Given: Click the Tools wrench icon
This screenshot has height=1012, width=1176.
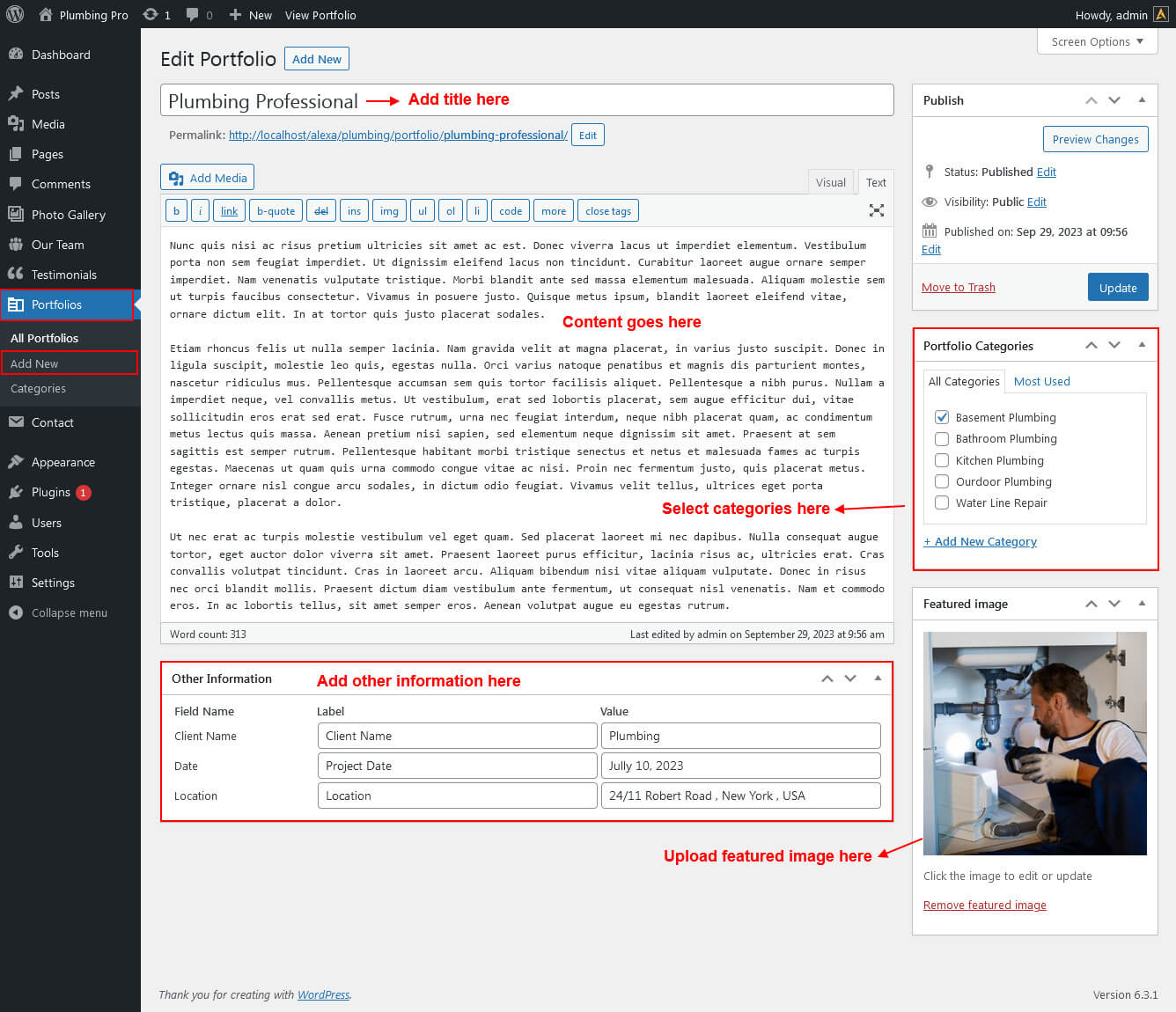Looking at the screenshot, I should (16, 552).
